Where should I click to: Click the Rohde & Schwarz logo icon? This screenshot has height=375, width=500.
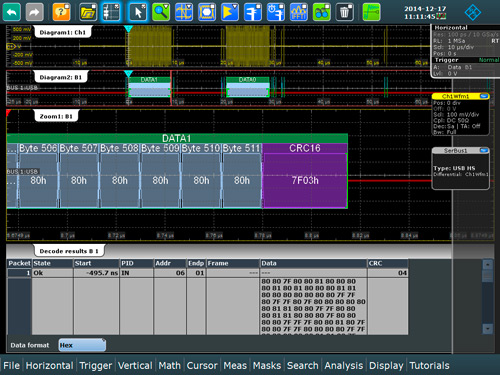473,12
